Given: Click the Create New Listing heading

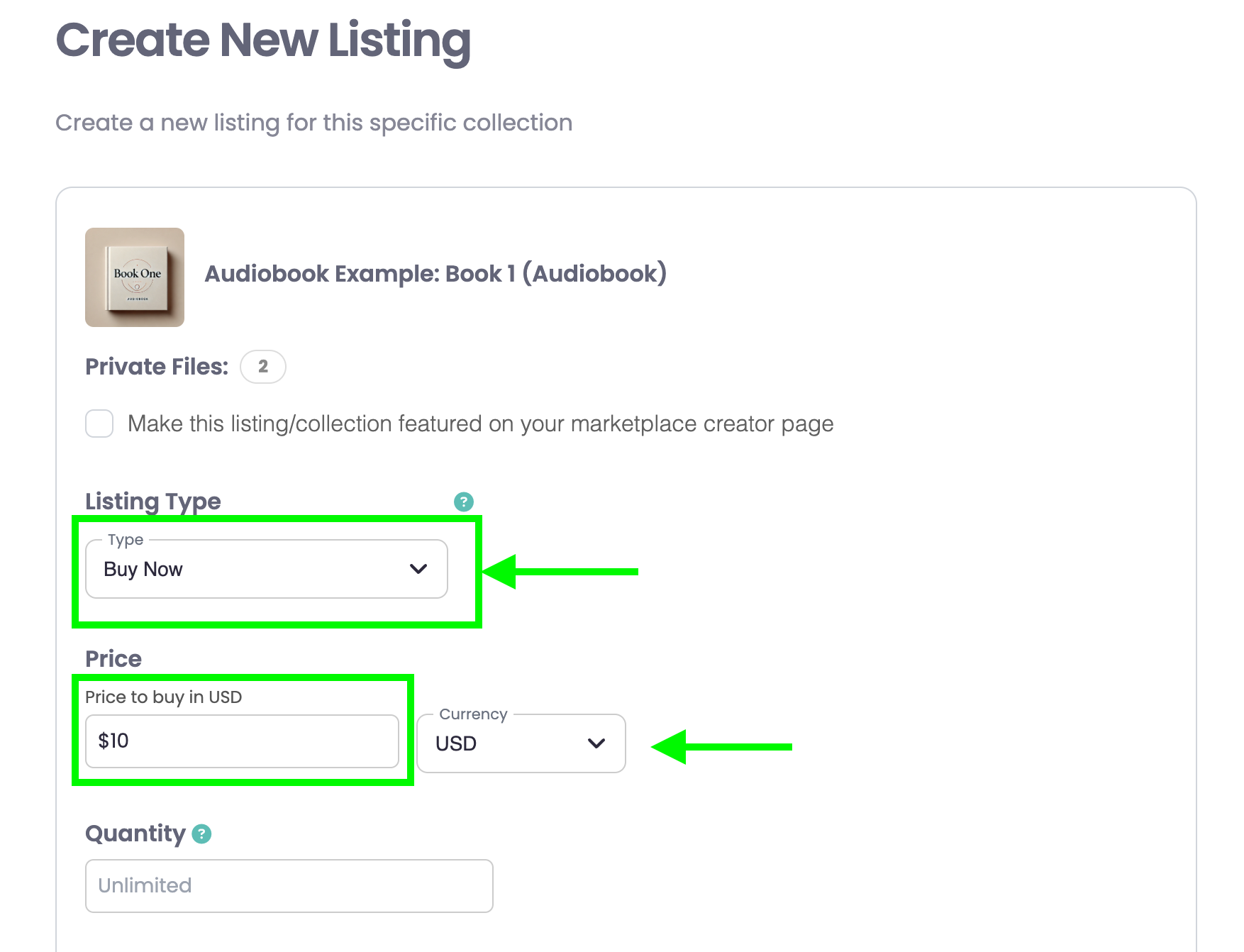Looking at the screenshot, I should tap(263, 40).
